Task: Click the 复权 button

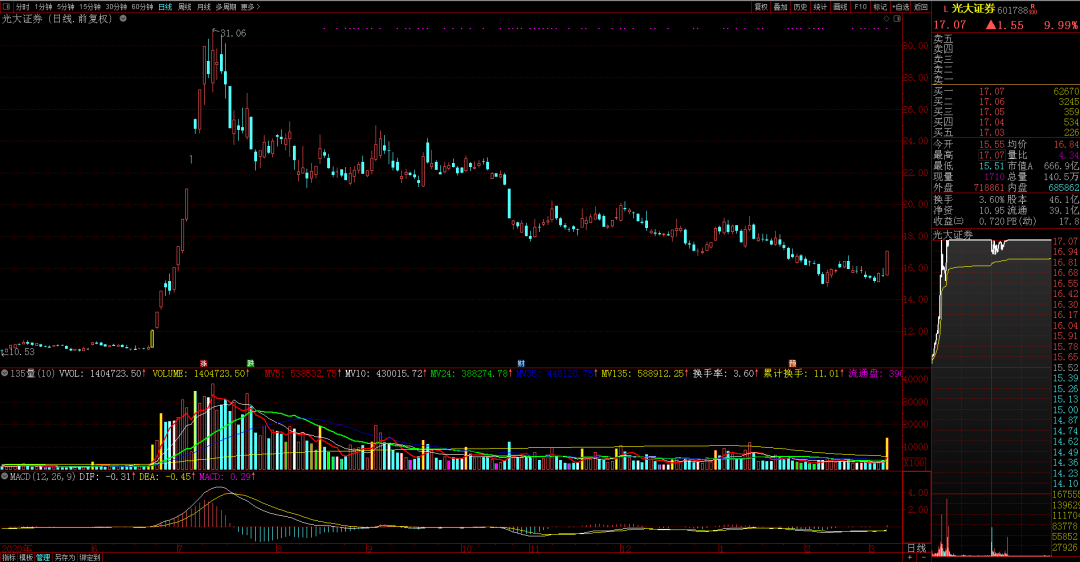Action: tap(760, 7)
